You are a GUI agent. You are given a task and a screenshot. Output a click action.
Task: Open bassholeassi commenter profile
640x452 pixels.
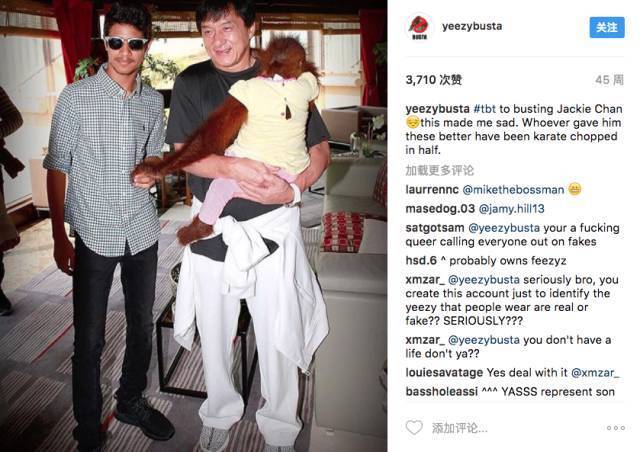[441, 392]
